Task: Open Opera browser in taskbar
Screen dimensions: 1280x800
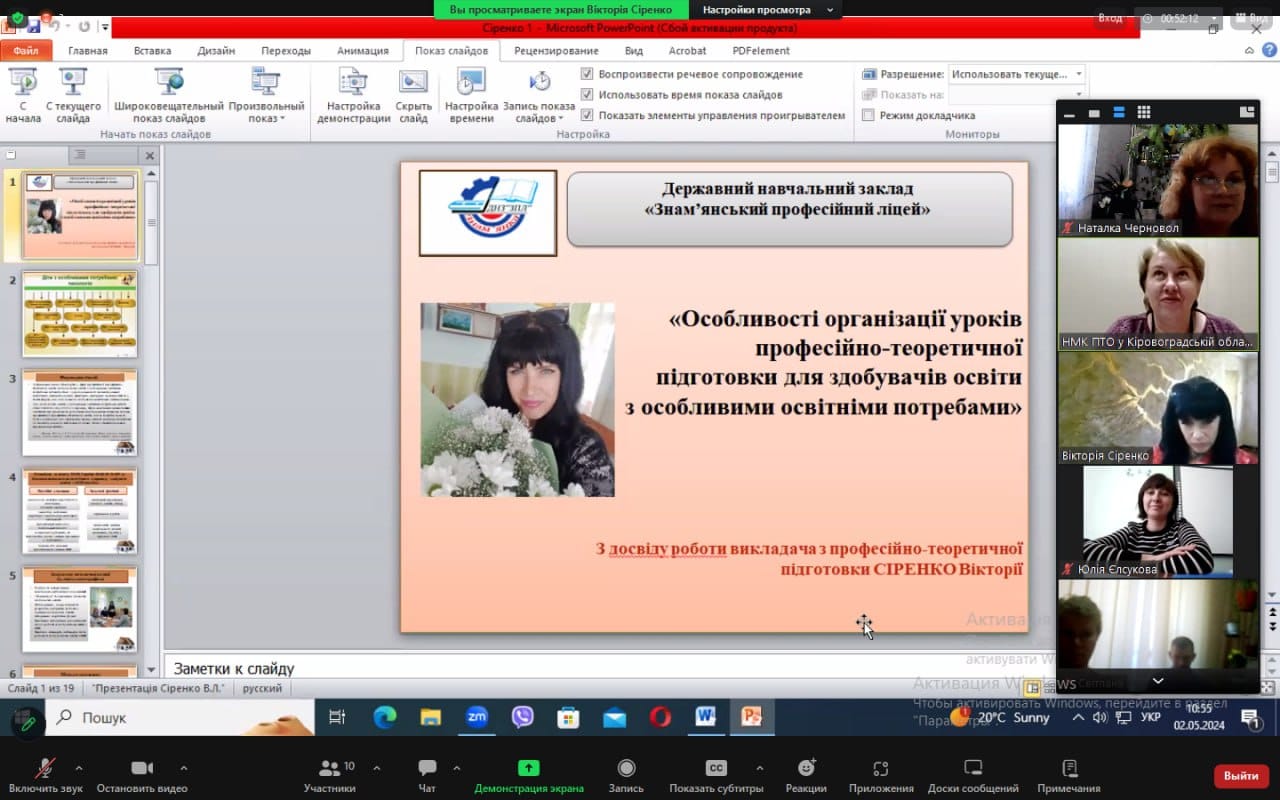Action: tap(660, 716)
